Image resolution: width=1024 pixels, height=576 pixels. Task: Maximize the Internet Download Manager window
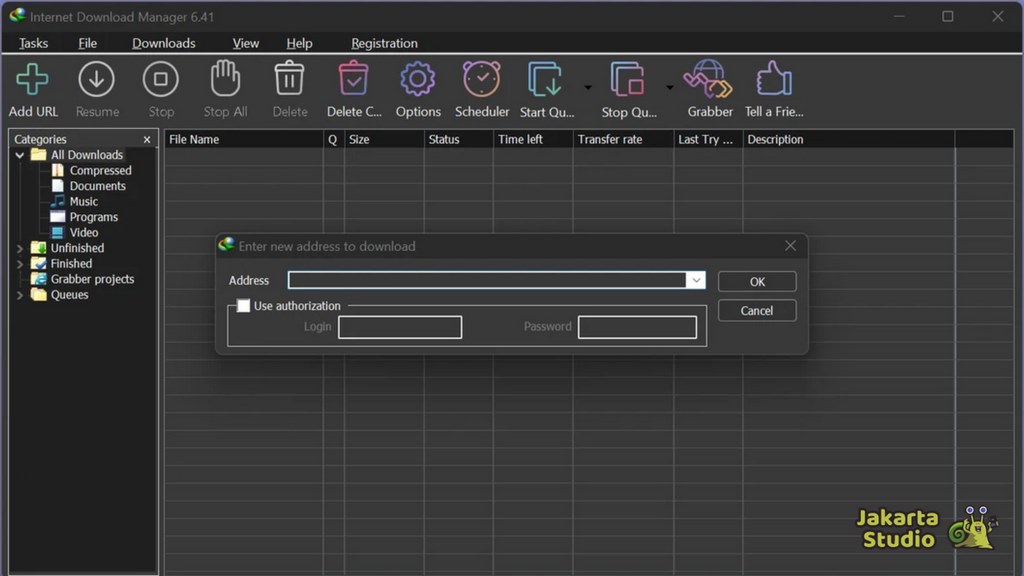click(x=948, y=16)
